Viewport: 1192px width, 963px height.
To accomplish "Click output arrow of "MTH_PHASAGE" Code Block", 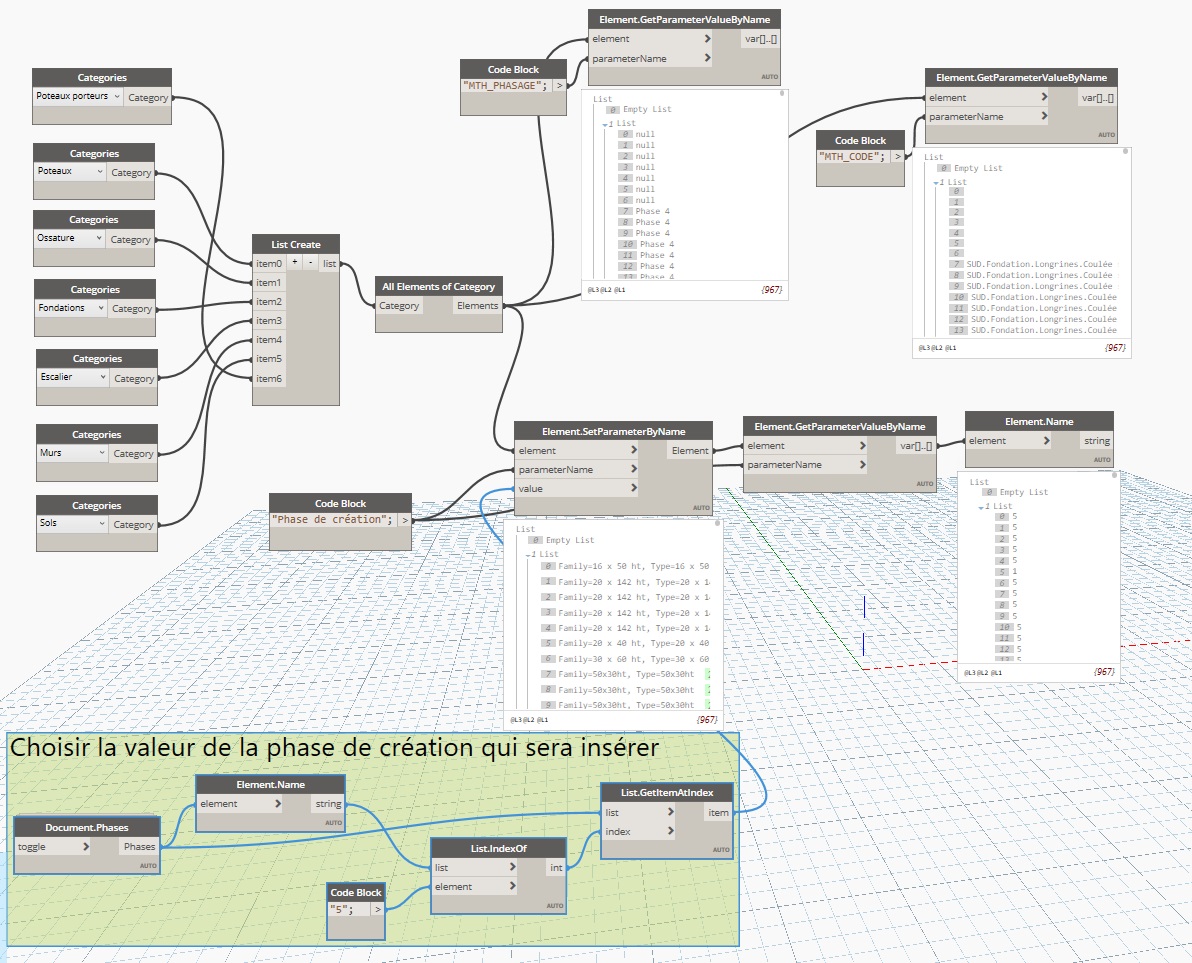I will (x=559, y=86).
